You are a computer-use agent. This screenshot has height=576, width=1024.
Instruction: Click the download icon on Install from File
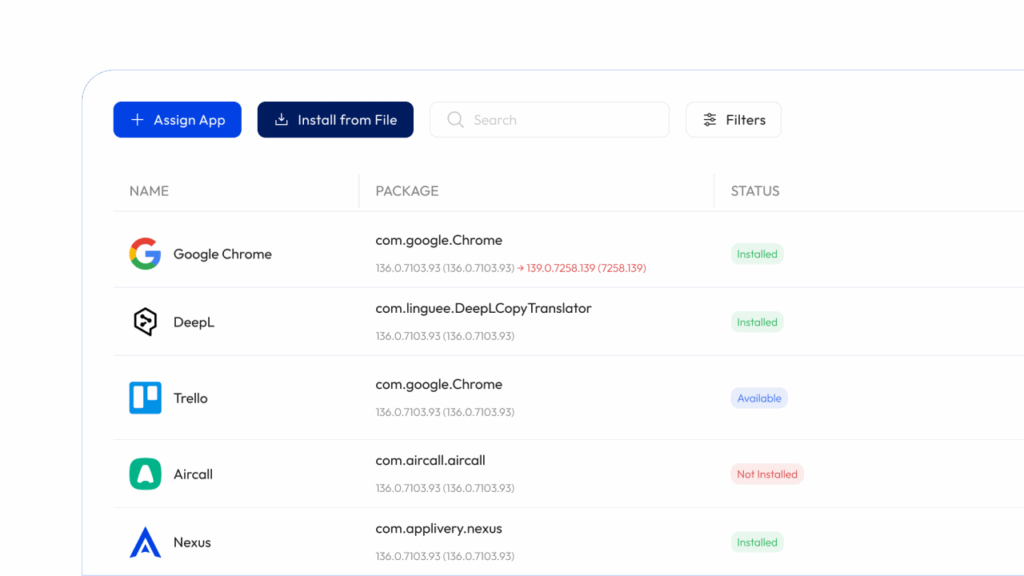click(282, 120)
